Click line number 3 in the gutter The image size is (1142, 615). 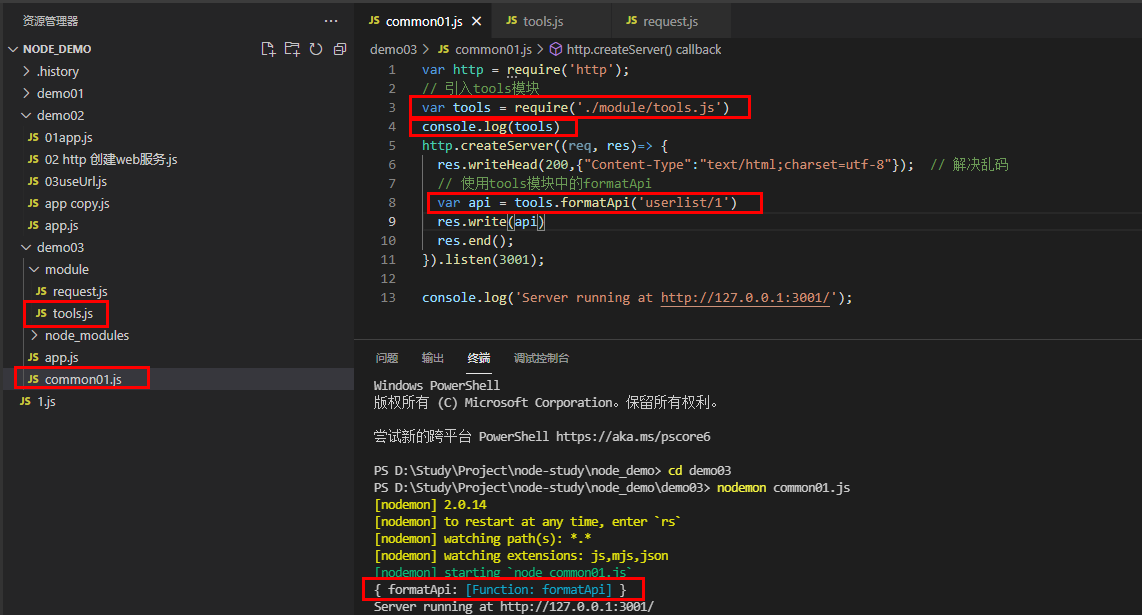pos(392,107)
